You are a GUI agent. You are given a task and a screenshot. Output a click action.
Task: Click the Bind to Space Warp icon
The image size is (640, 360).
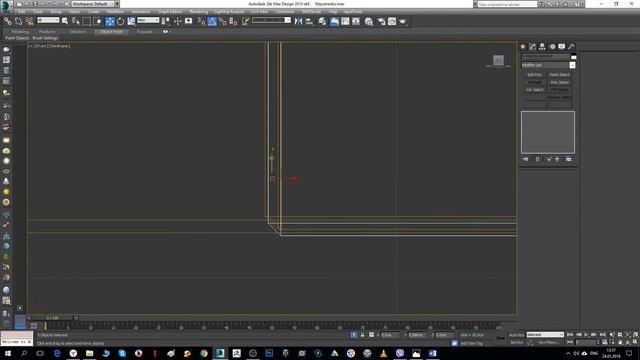coord(29,21)
